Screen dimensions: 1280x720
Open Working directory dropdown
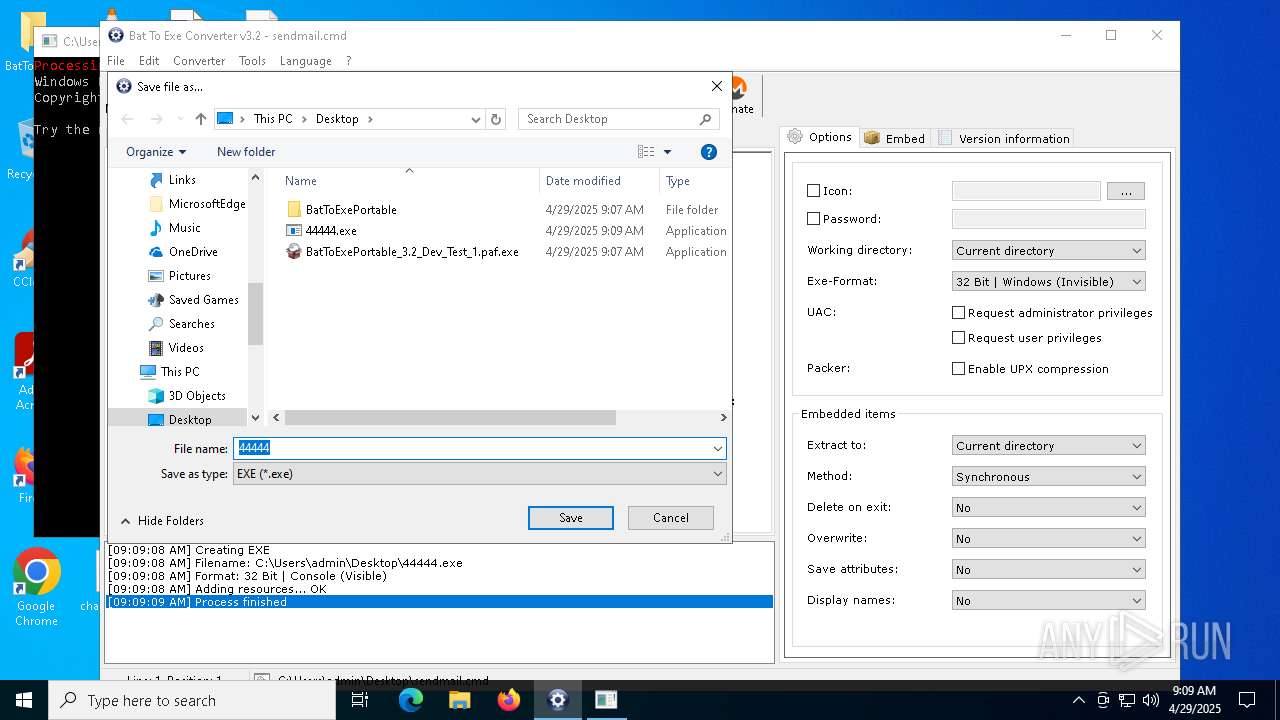(1048, 251)
